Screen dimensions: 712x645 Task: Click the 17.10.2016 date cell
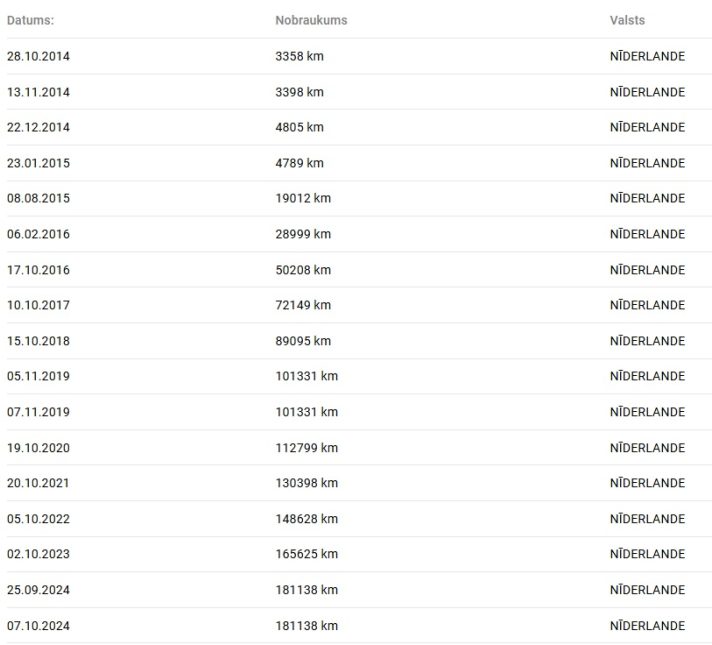(38, 270)
